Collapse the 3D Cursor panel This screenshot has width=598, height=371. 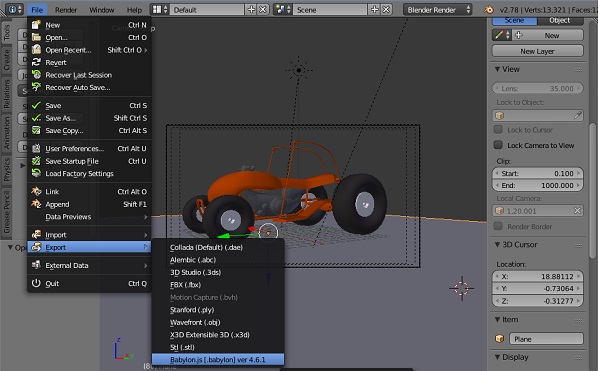coord(497,244)
